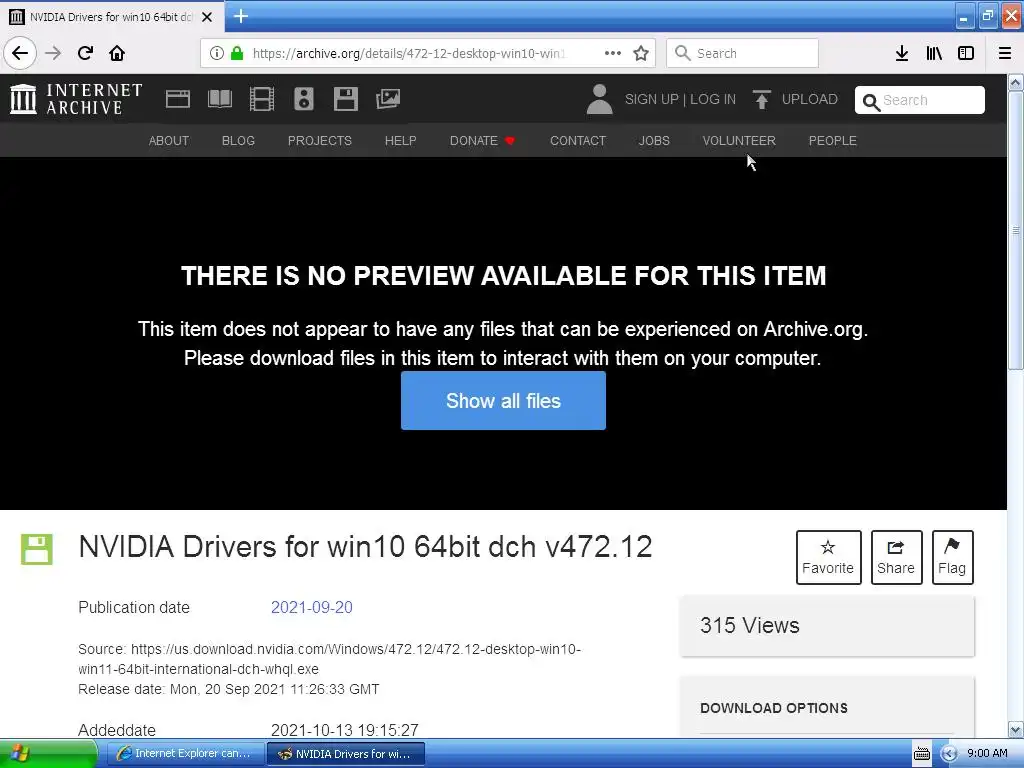Open the VOLUNTEER menu item

click(x=739, y=140)
